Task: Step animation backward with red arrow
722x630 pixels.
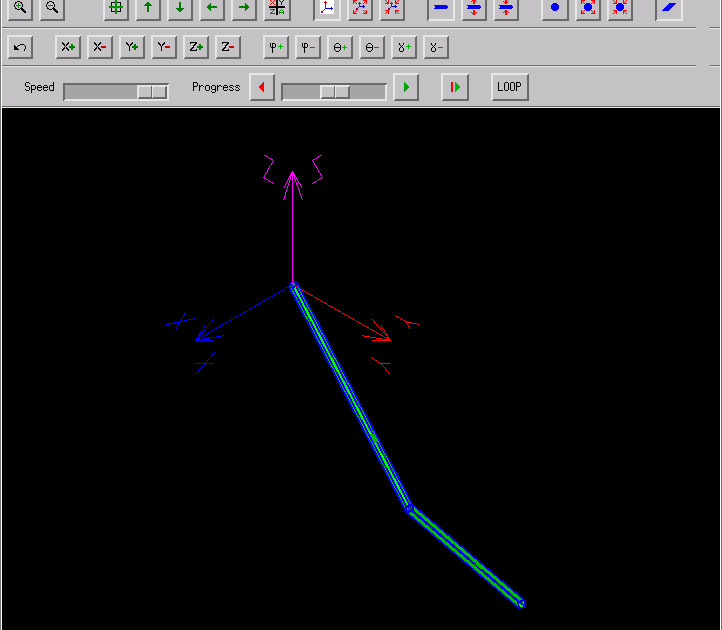Action: click(262, 87)
